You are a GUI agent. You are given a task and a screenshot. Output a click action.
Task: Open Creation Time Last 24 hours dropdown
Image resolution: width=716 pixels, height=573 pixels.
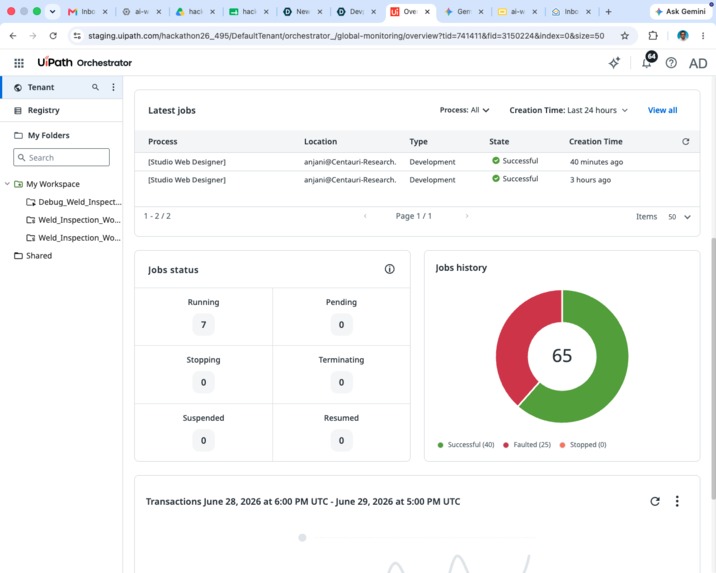[569, 110]
